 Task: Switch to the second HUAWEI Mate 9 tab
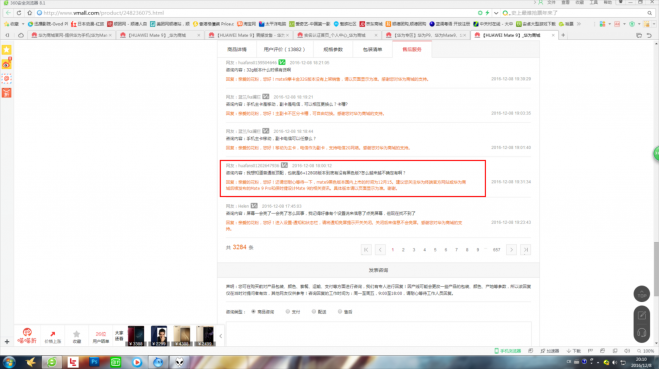pos(160,35)
